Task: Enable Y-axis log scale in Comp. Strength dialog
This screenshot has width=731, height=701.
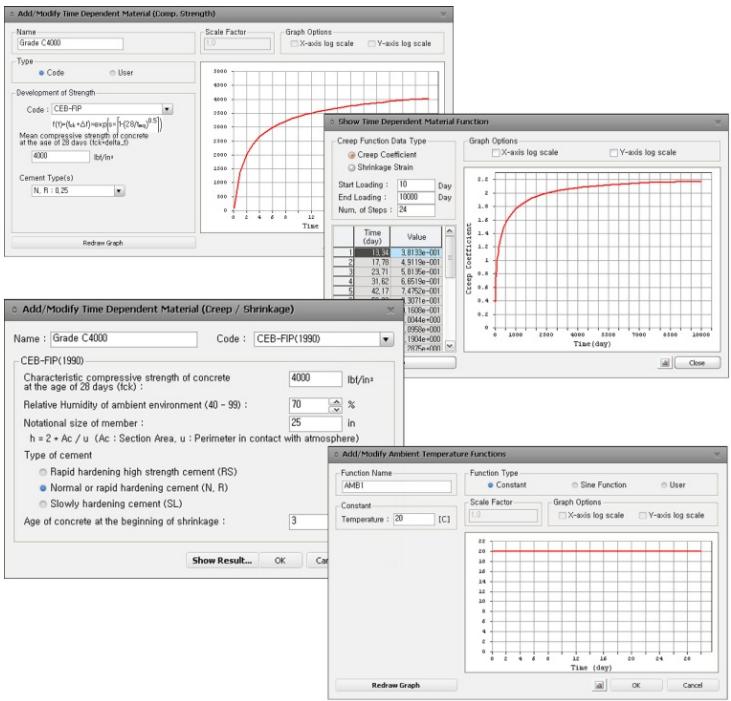Action: [x=371, y=43]
